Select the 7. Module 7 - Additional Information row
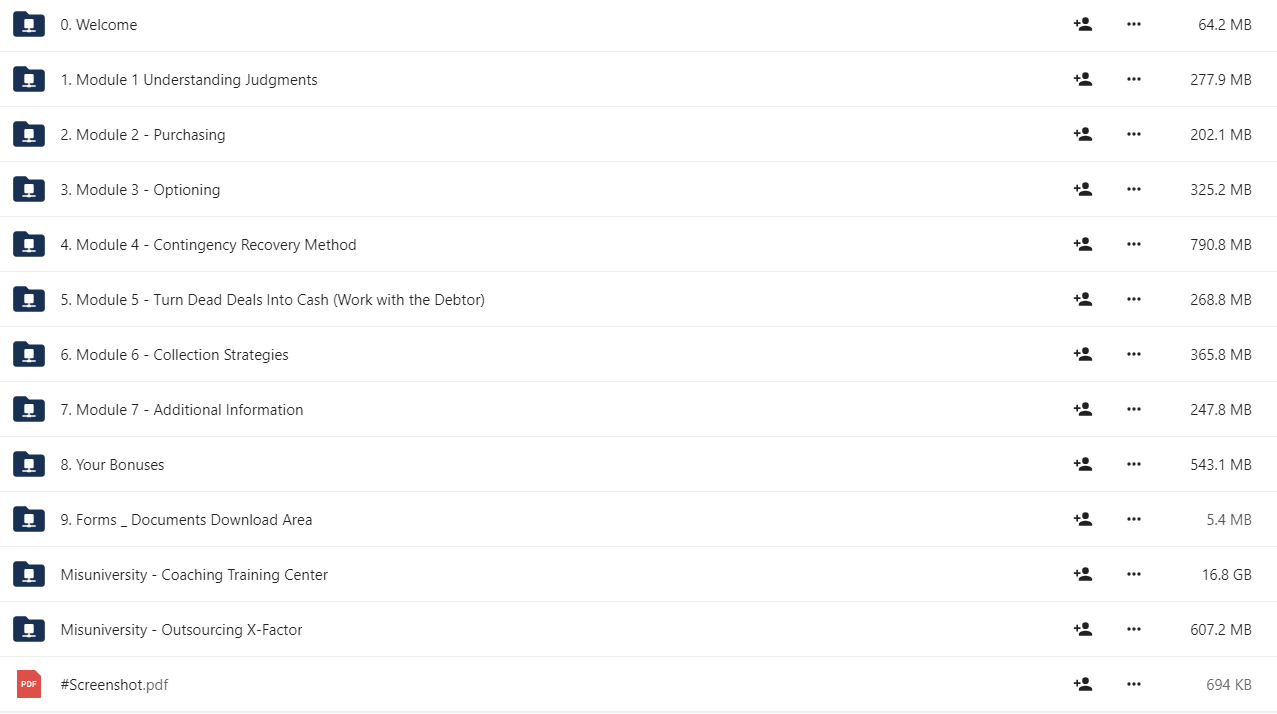The image size is (1277, 714). coord(638,409)
